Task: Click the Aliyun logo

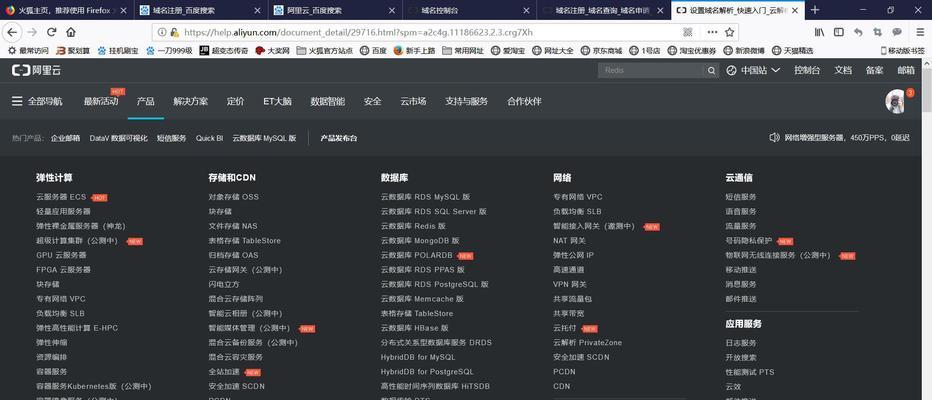Action: (36, 71)
